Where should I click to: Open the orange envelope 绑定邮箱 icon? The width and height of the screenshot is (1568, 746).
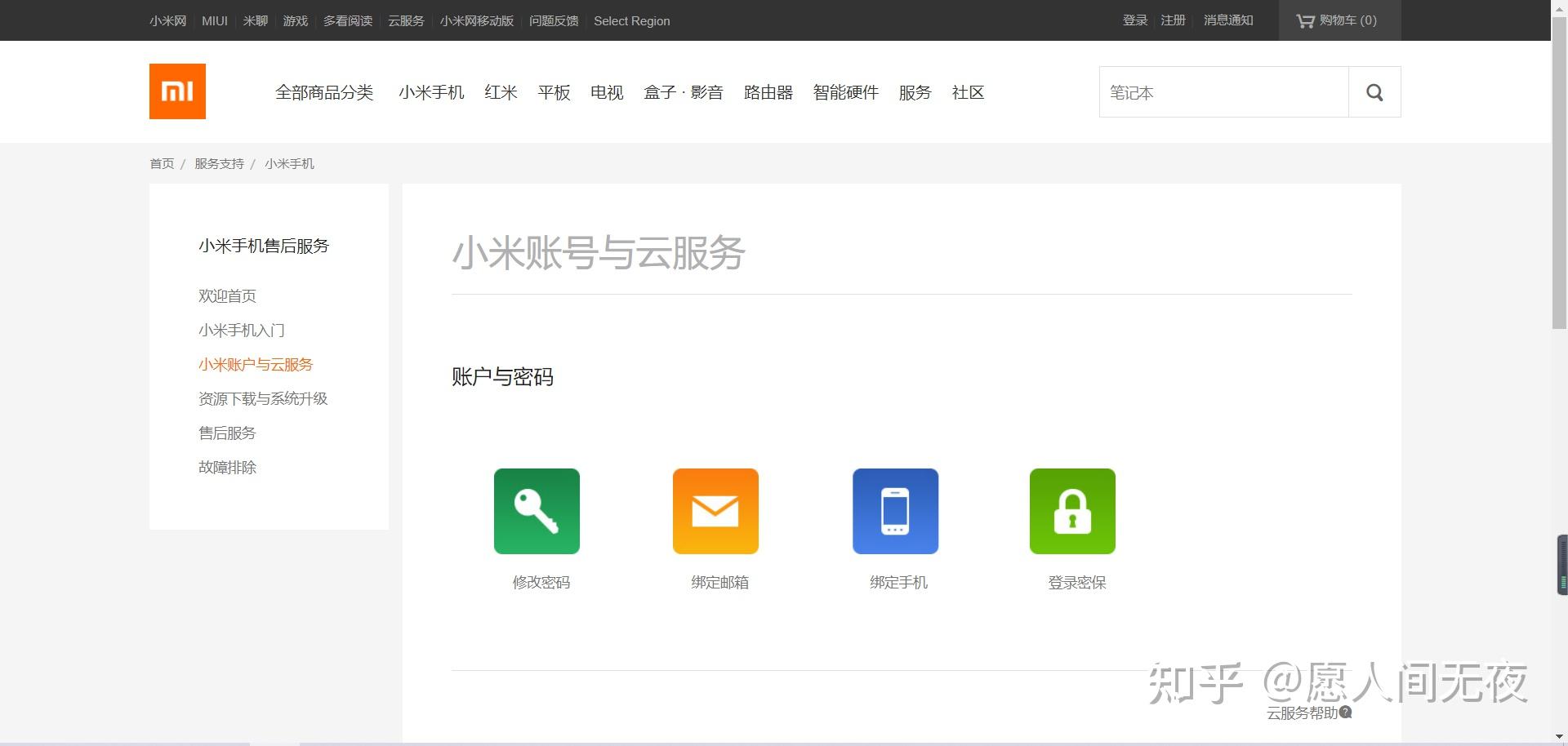click(715, 511)
